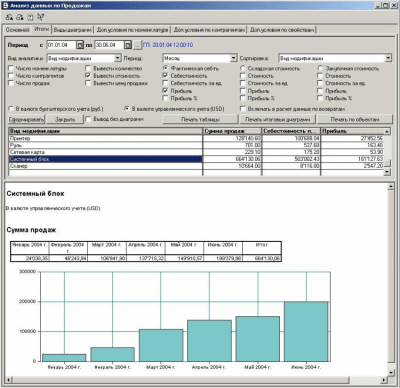The width and height of the screenshot is (400, 388).
Task: Expand the Вид аналитики dropdown
Action: point(117,58)
